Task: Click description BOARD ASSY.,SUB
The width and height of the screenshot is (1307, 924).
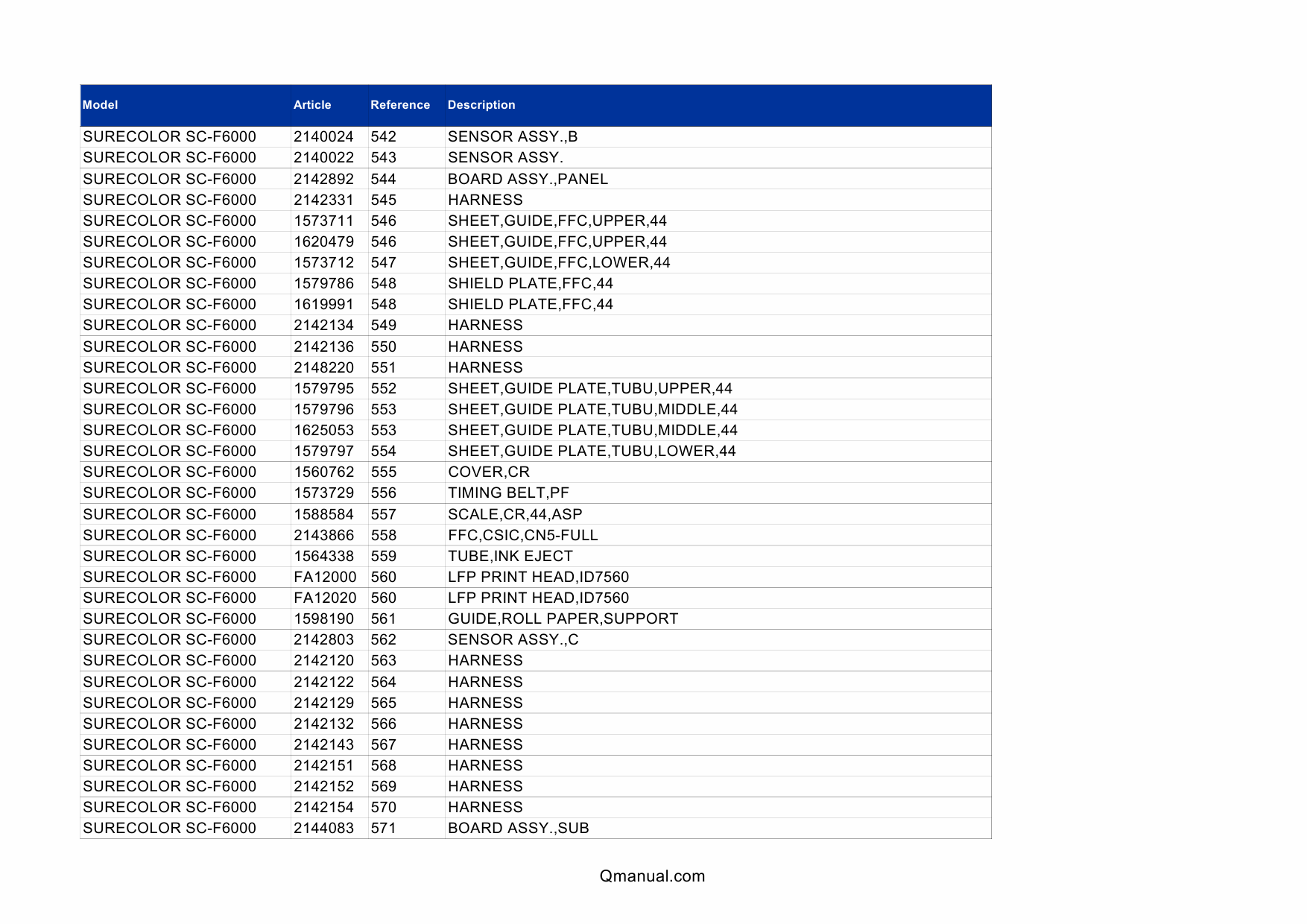Action: tap(519, 828)
